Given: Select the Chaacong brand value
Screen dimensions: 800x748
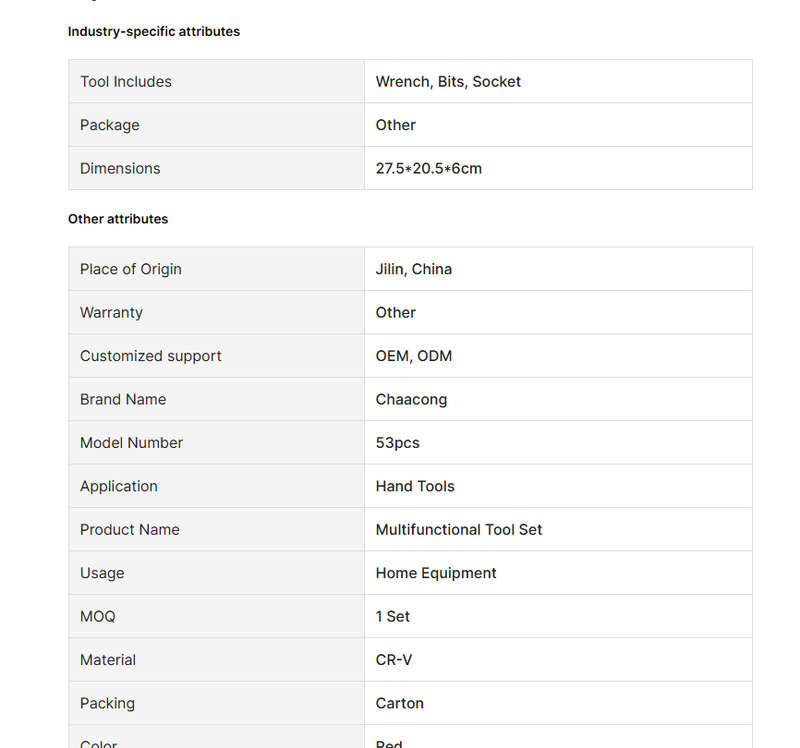Looking at the screenshot, I should pyautogui.click(x=411, y=399).
